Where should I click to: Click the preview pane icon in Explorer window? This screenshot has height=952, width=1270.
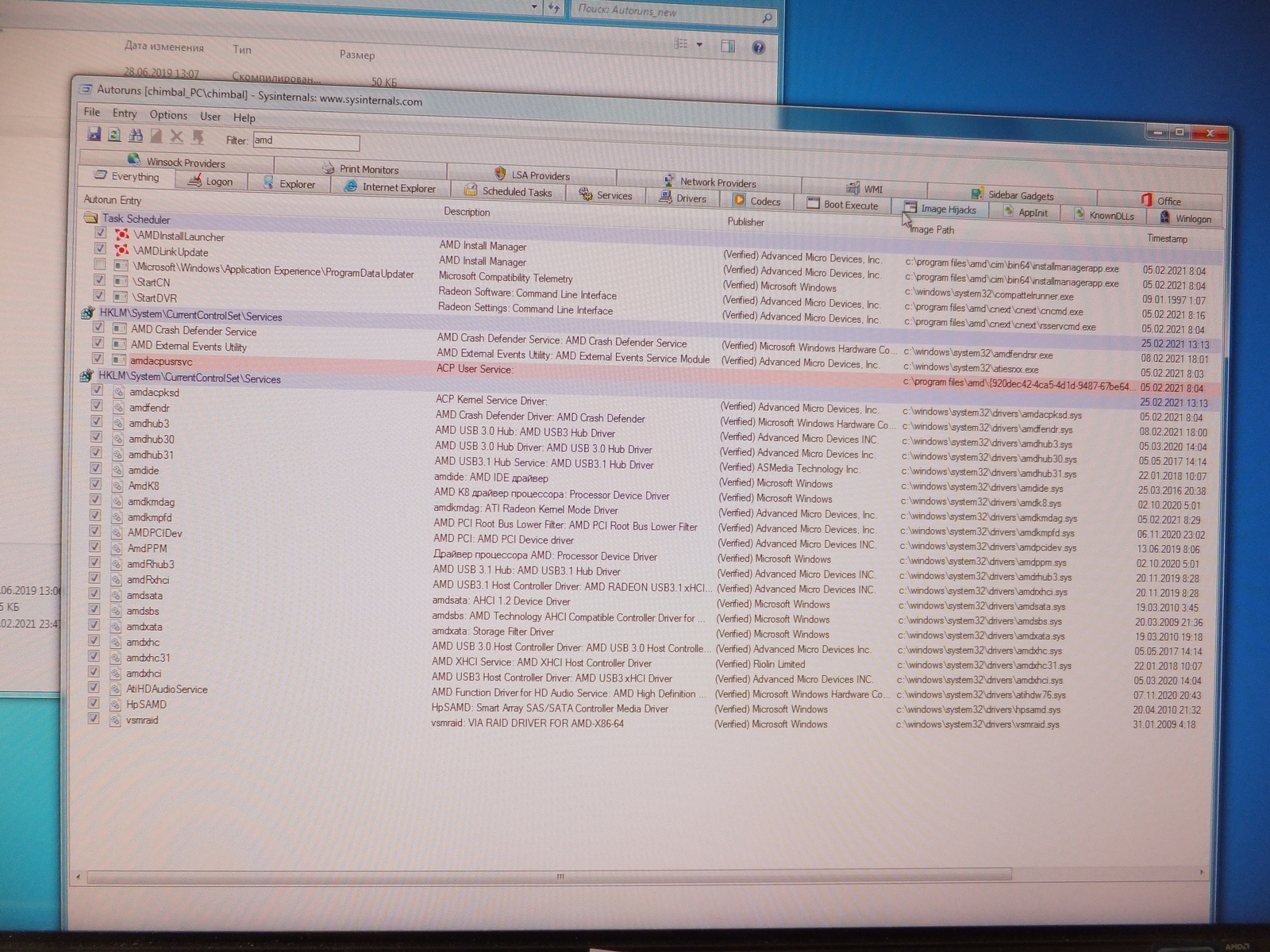(728, 46)
